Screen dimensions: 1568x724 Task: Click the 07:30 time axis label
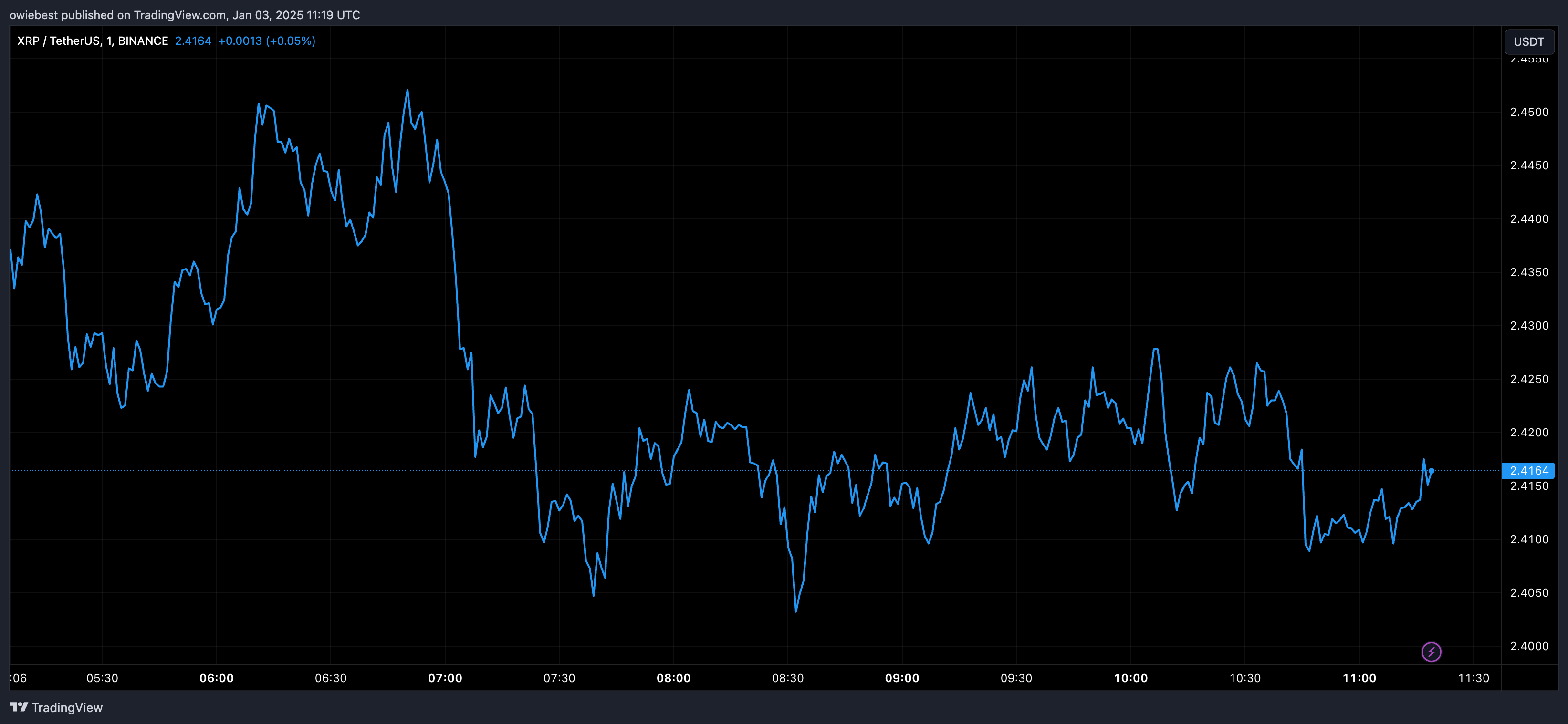pyautogui.click(x=559, y=678)
